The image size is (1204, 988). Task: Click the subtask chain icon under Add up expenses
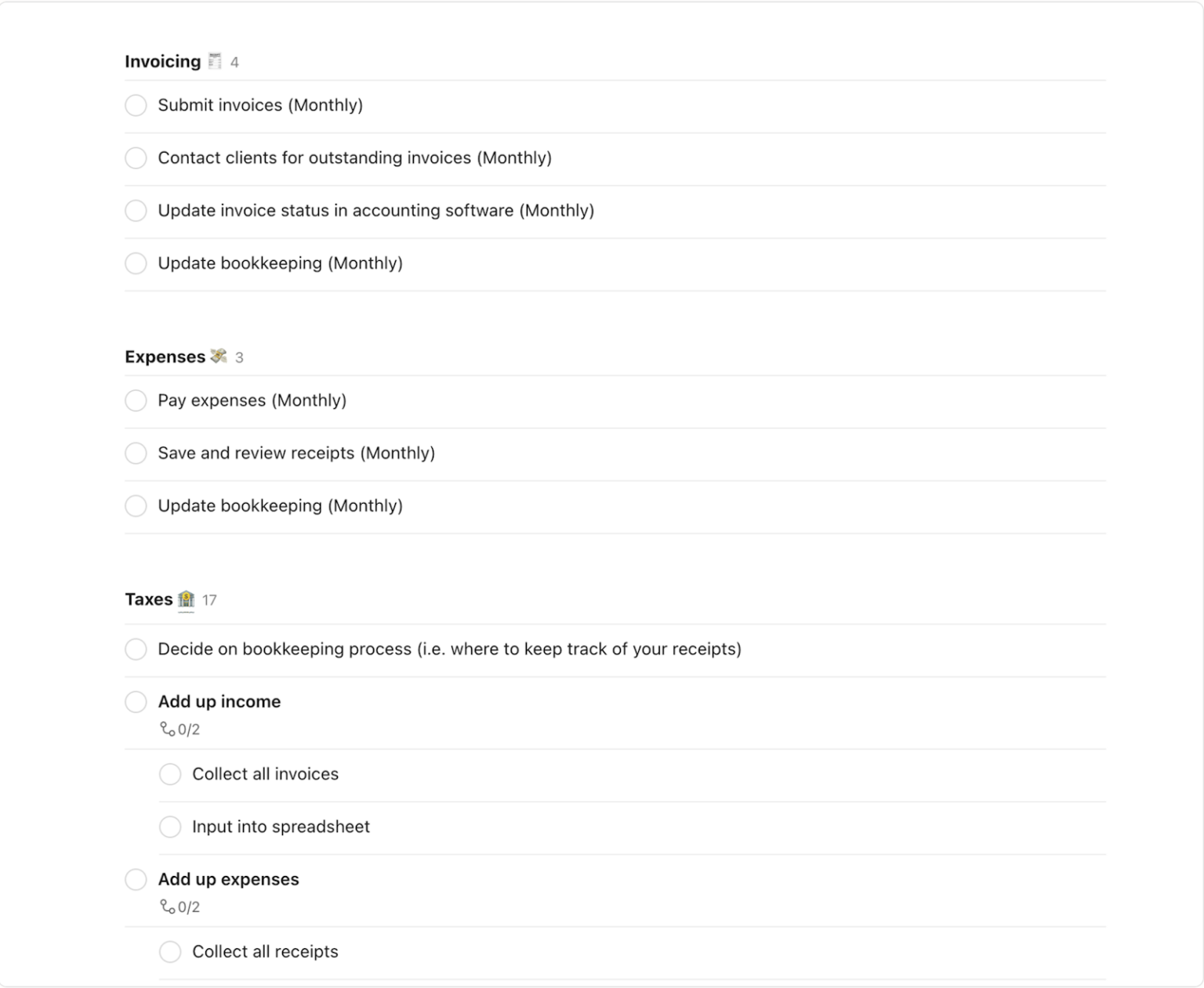167,907
